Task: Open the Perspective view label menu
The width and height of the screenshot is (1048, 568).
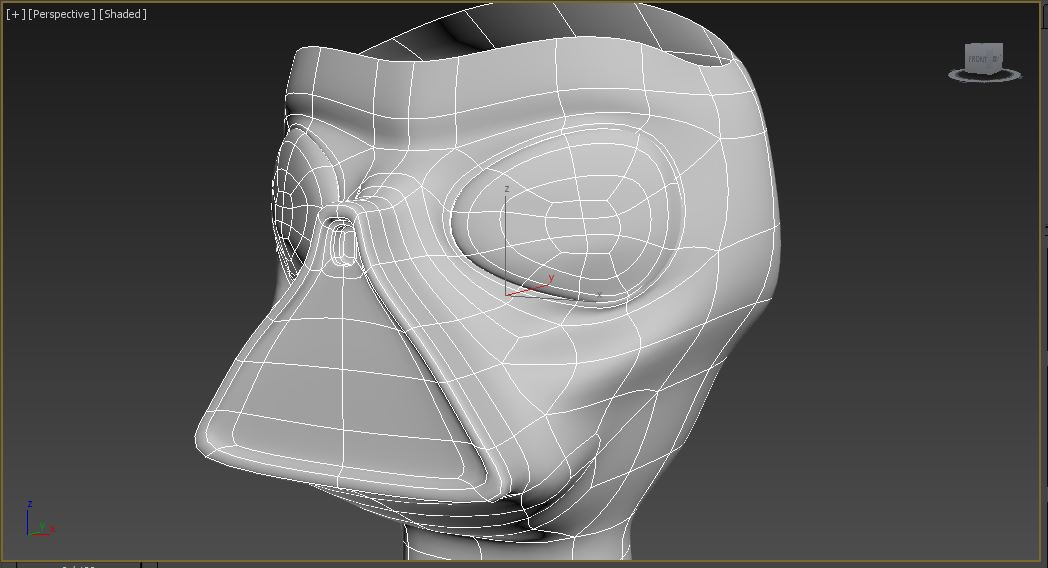Action: pyautogui.click(x=61, y=14)
